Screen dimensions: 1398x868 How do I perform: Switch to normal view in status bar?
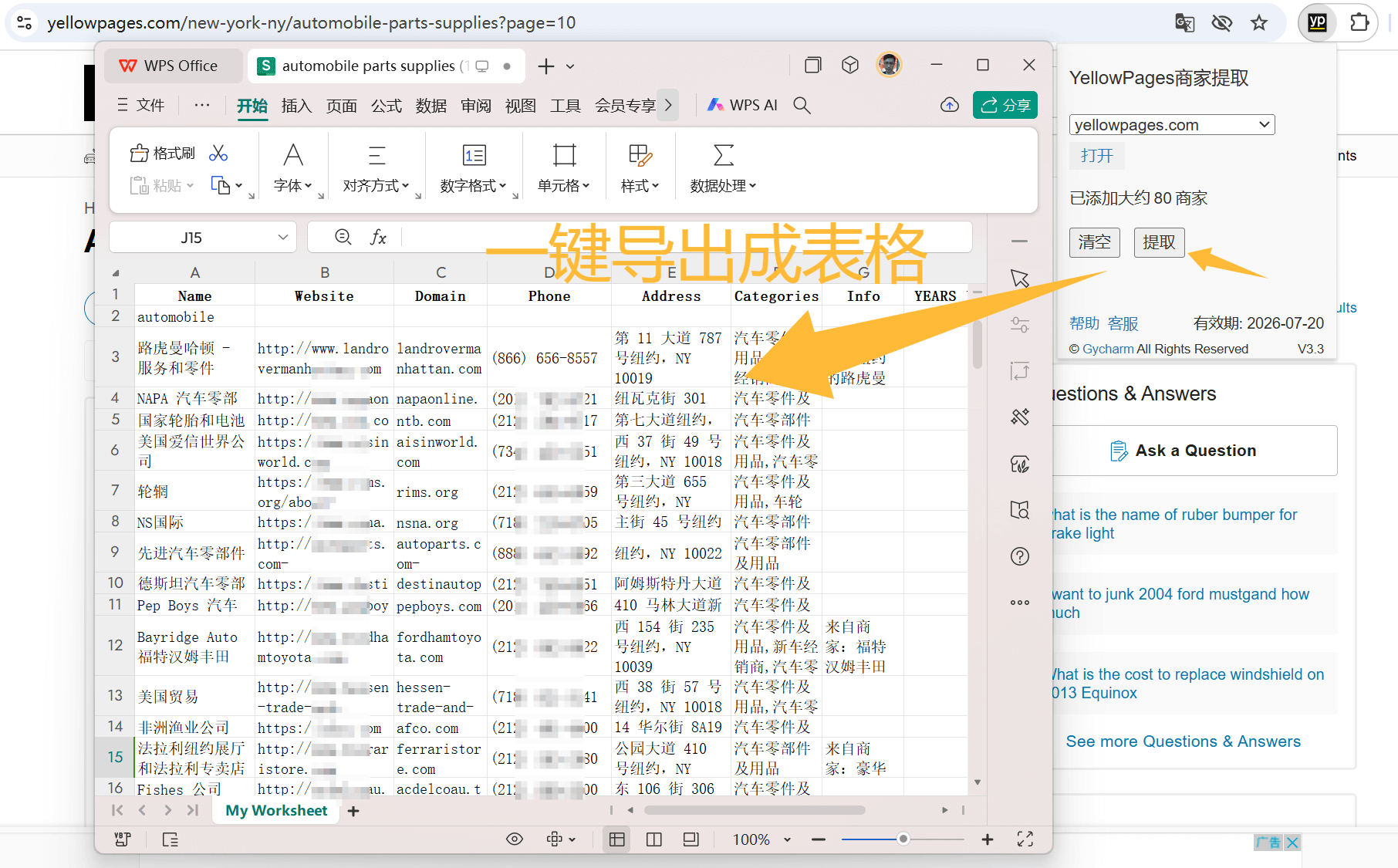tap(617, 839)
